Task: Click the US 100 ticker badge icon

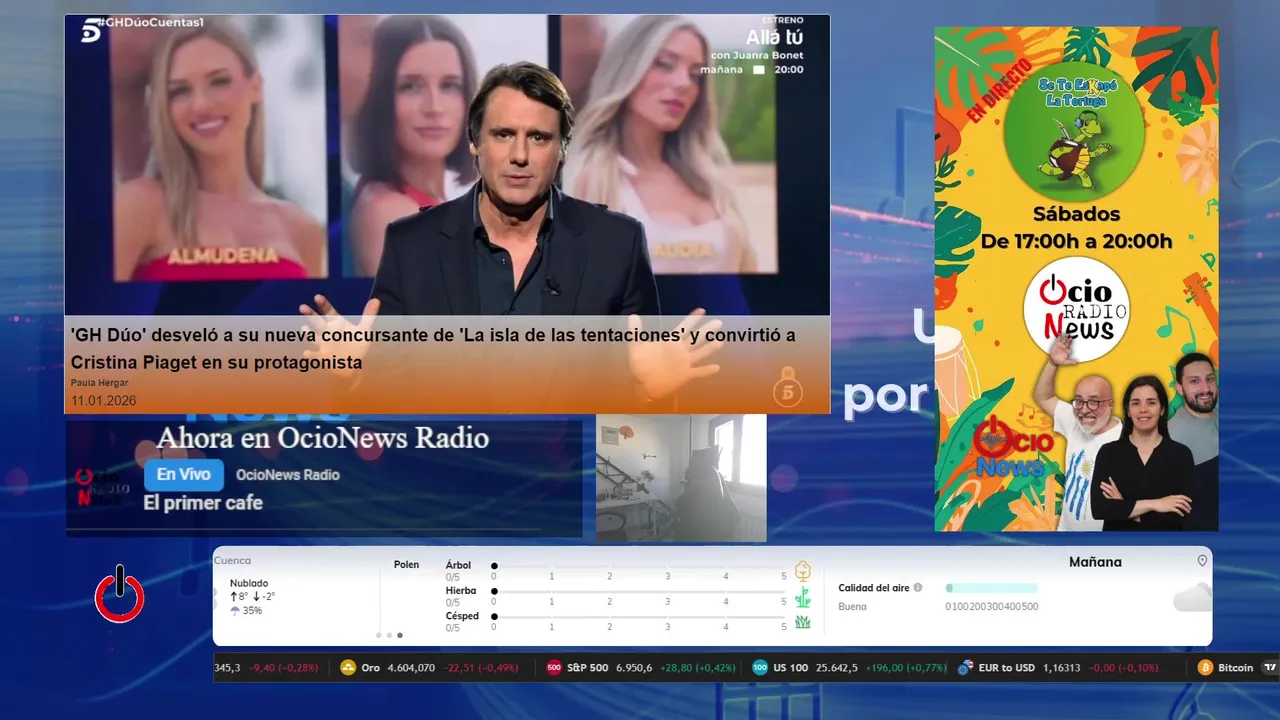Action: pos(760,668)
